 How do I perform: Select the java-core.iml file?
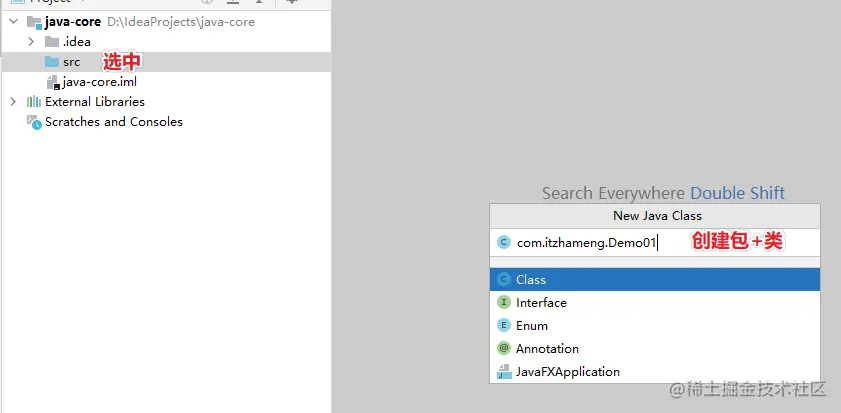(100, 82)
